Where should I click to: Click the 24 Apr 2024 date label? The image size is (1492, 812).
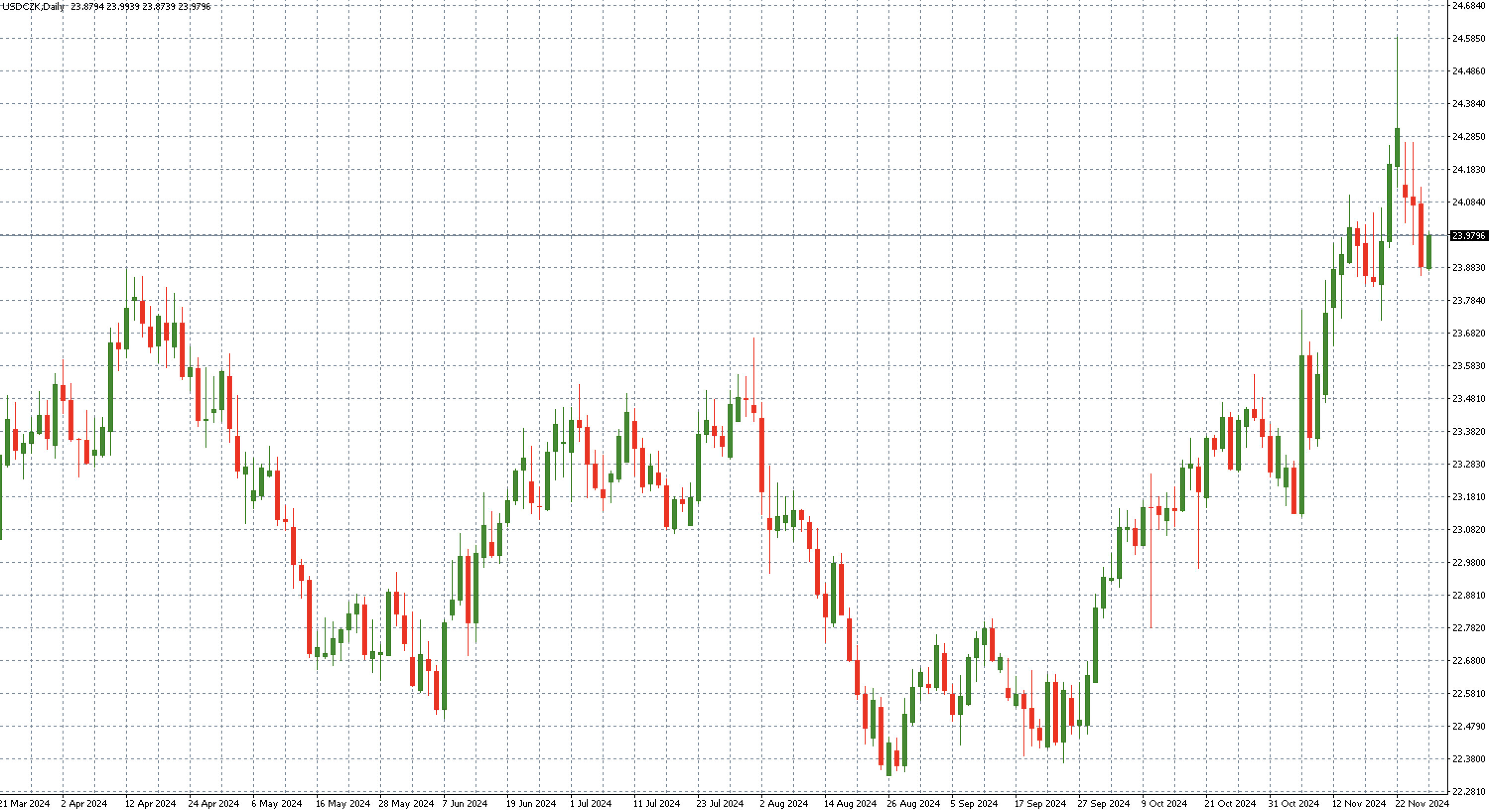click(214, 804)
